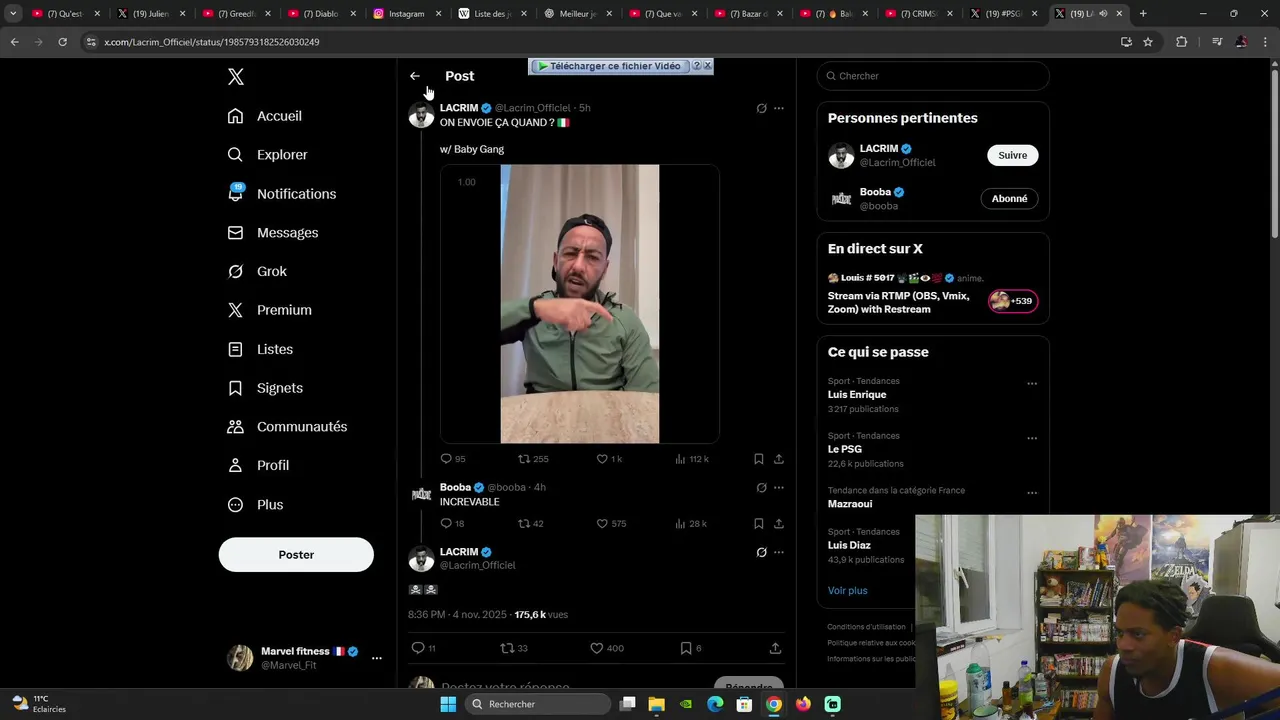1280x720 pixels.
Task: Open Accueil in the sidebar
Action: (x=265, y=116)
